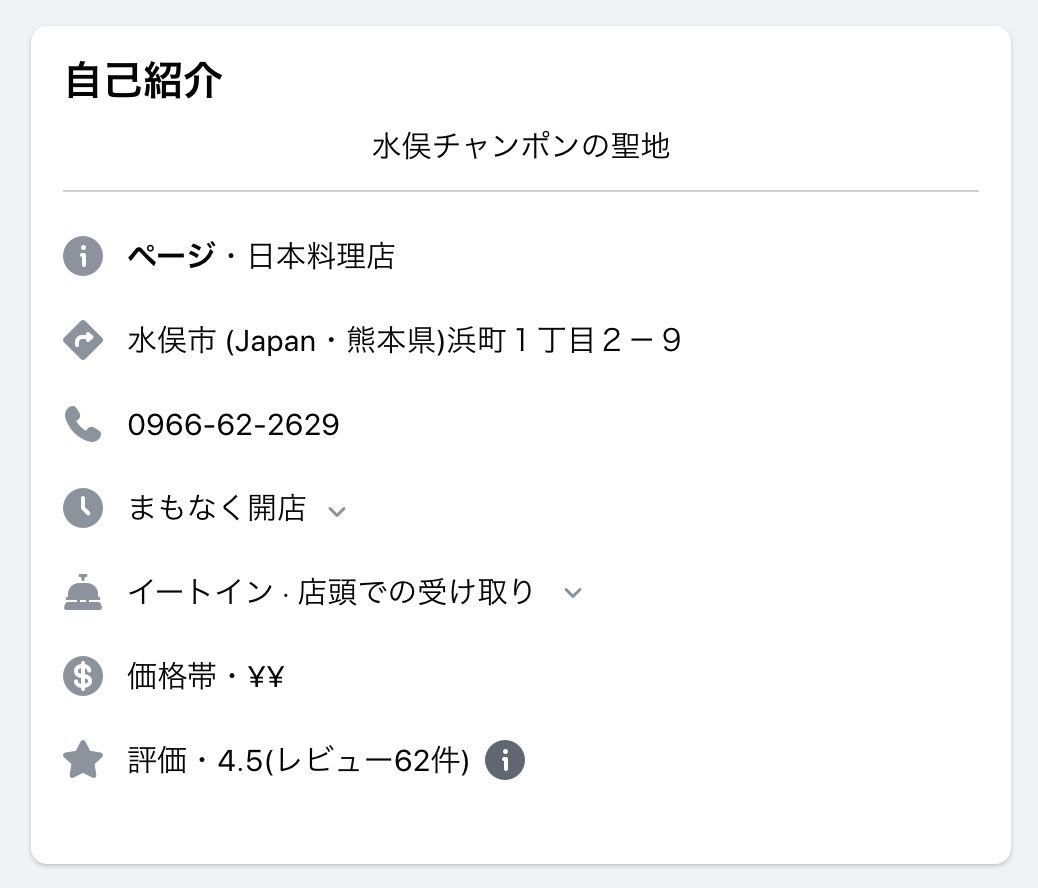Click the まもなく開店 status text
This screenshot has width=1038, height=888.
[216, 508]
